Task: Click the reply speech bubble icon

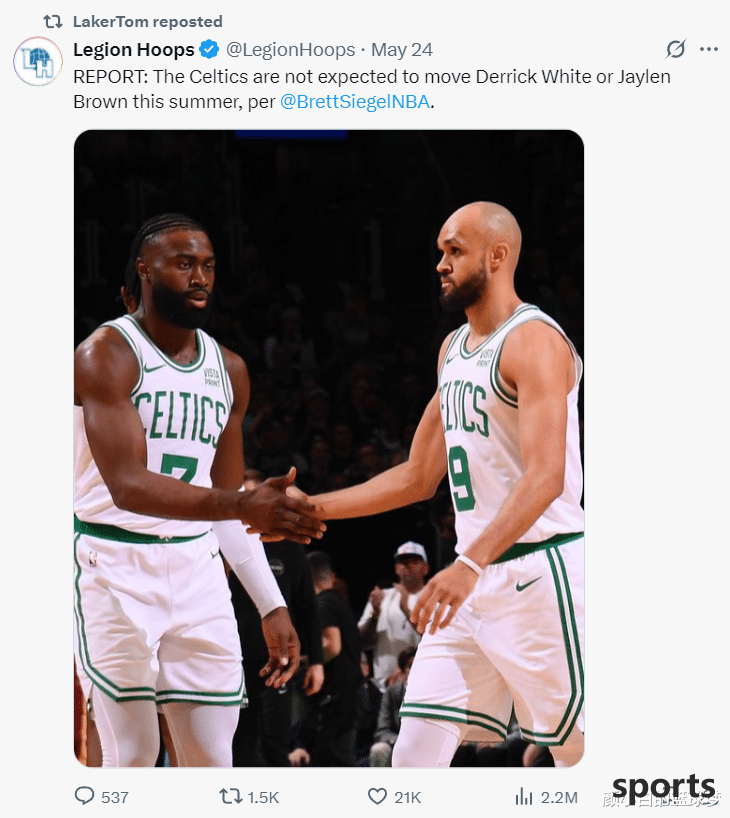Action: pos(85,796)
